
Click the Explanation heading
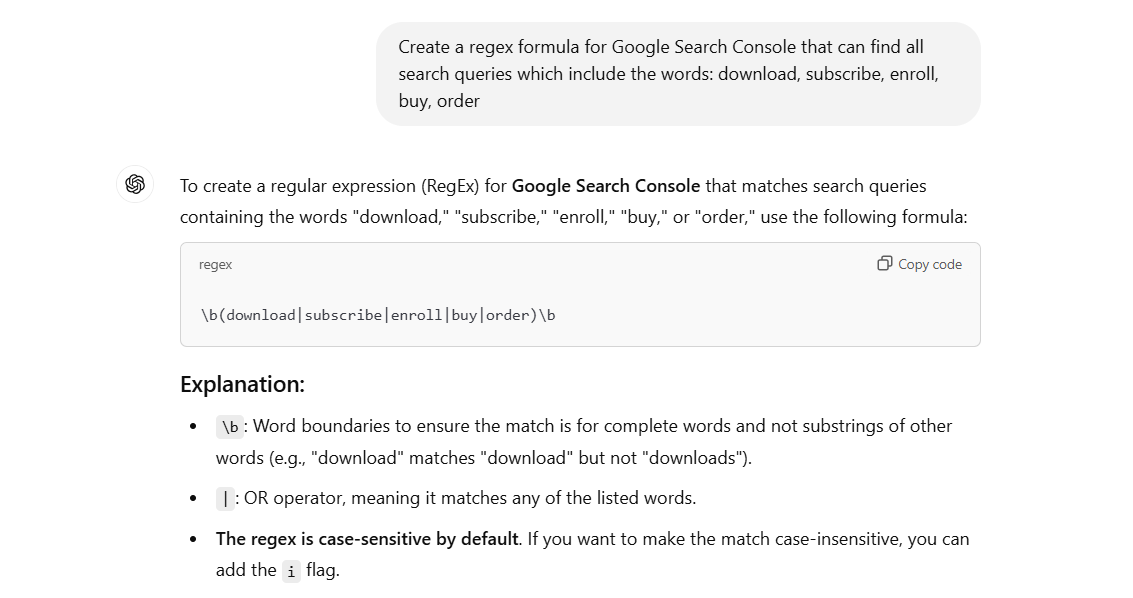(242, 384)
